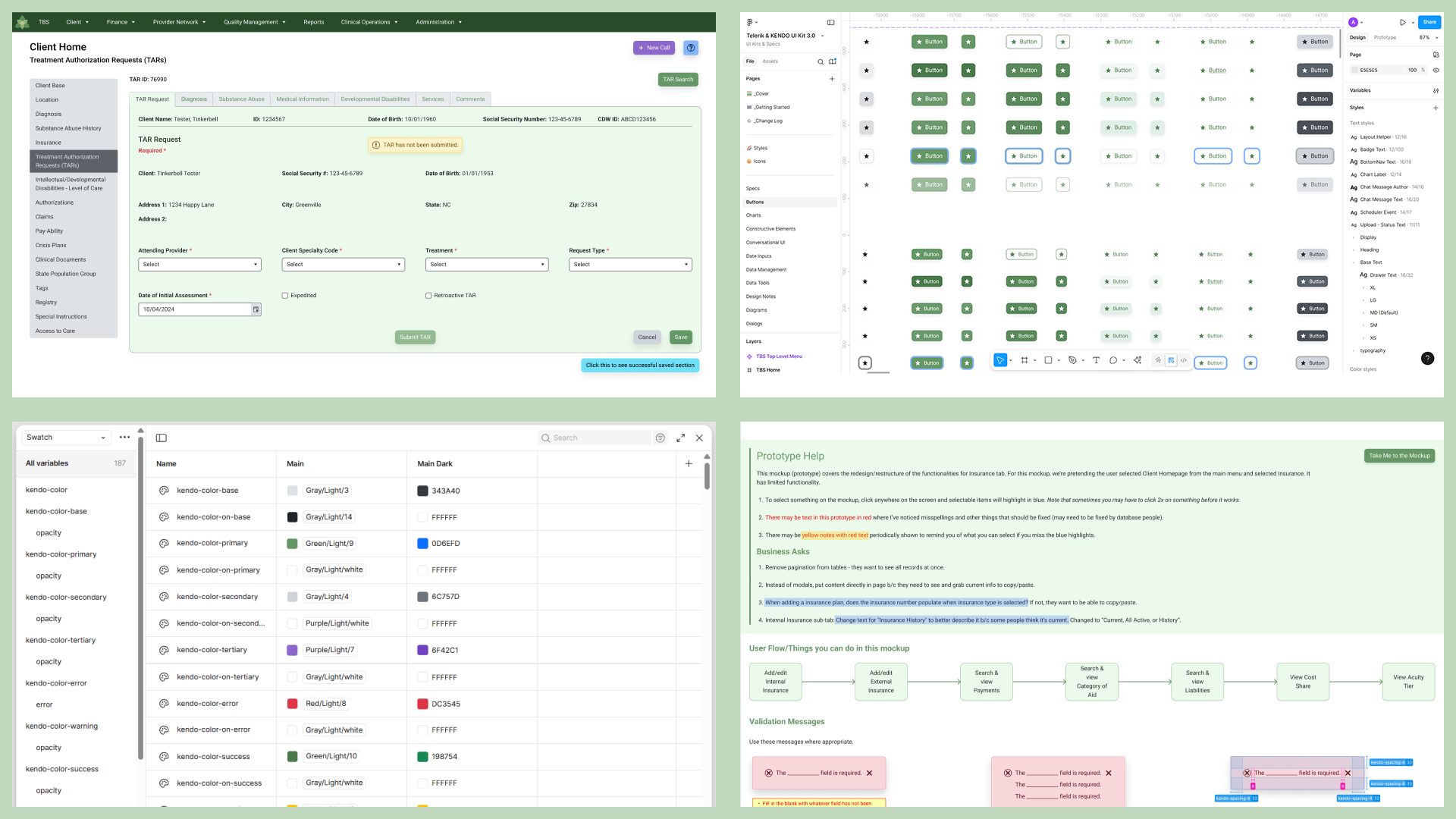Check the Expedited checkbox
This screenshot has width=1456, height=819.
(285, 296)
